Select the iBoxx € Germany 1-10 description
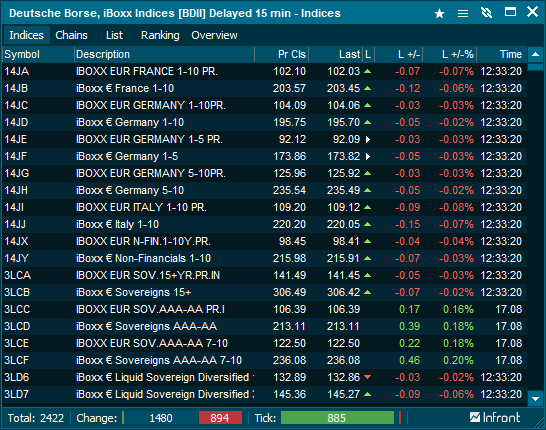The width and height of the screenshot is (546, 430). pyautogui.click(x=130, y=123)
